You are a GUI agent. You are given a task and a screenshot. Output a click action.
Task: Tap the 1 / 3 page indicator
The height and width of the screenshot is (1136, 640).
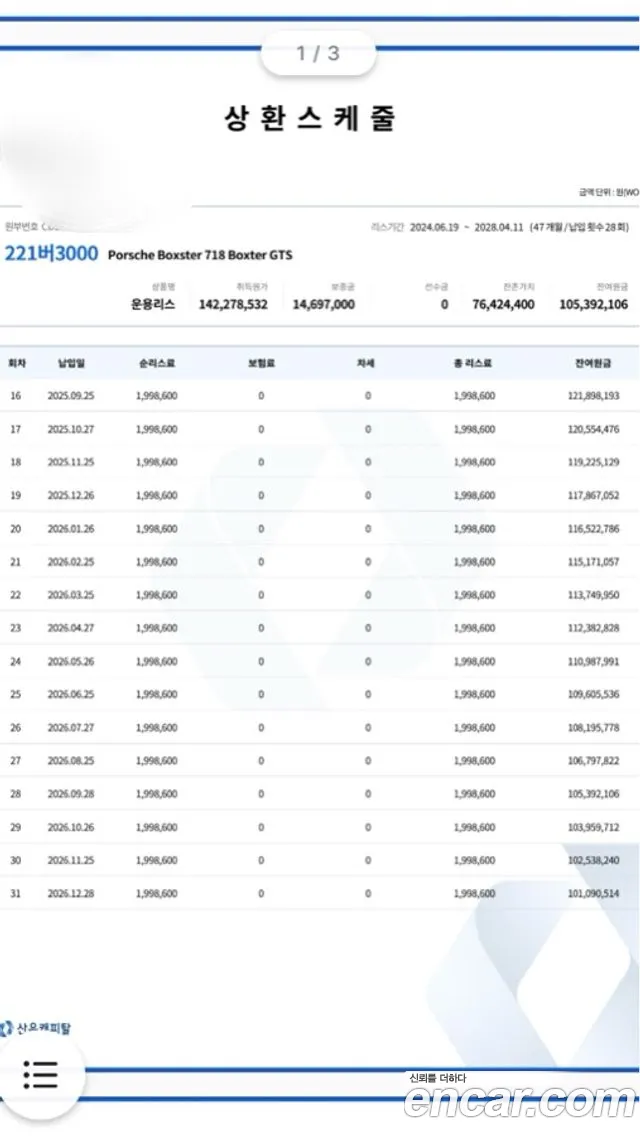318,54
